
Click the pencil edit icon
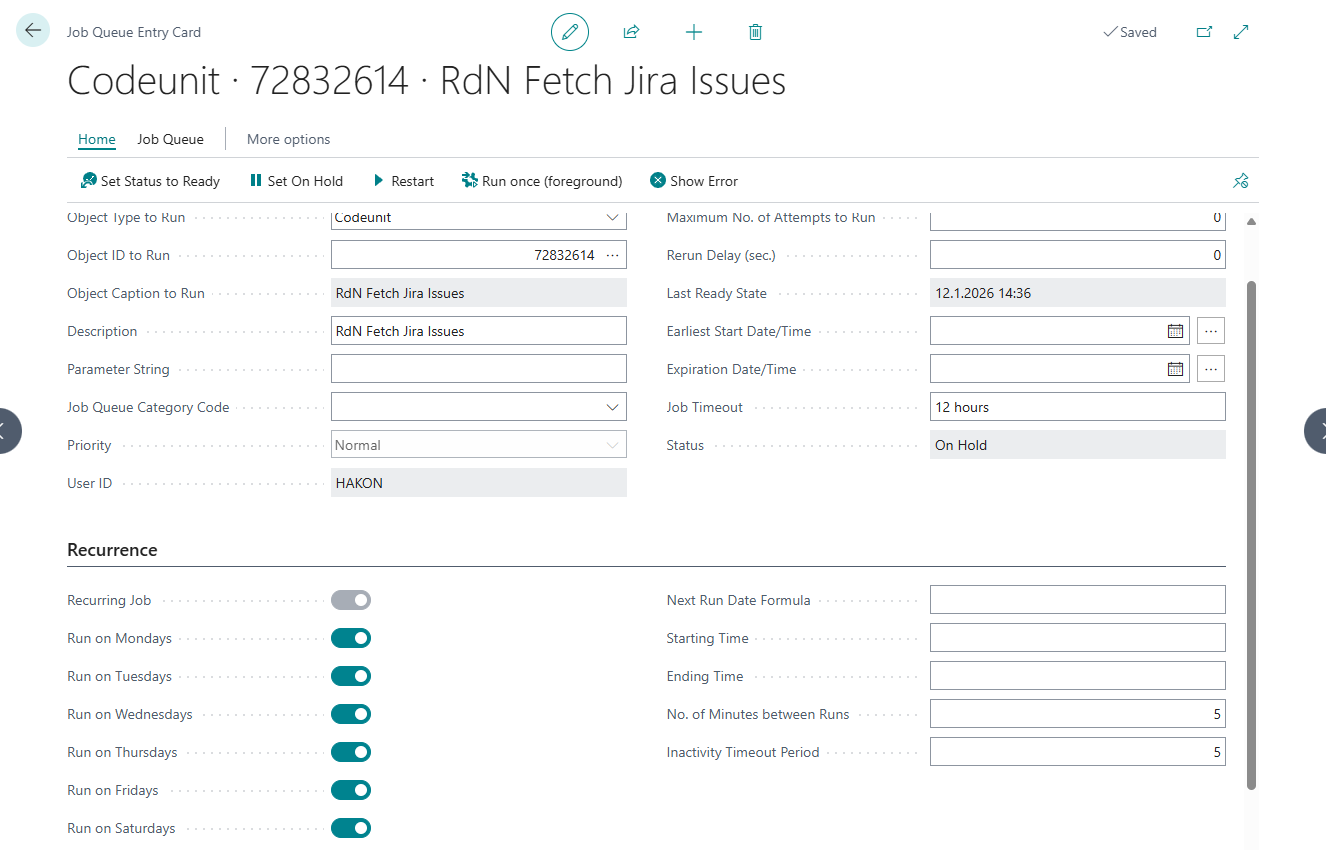point(570,32)
